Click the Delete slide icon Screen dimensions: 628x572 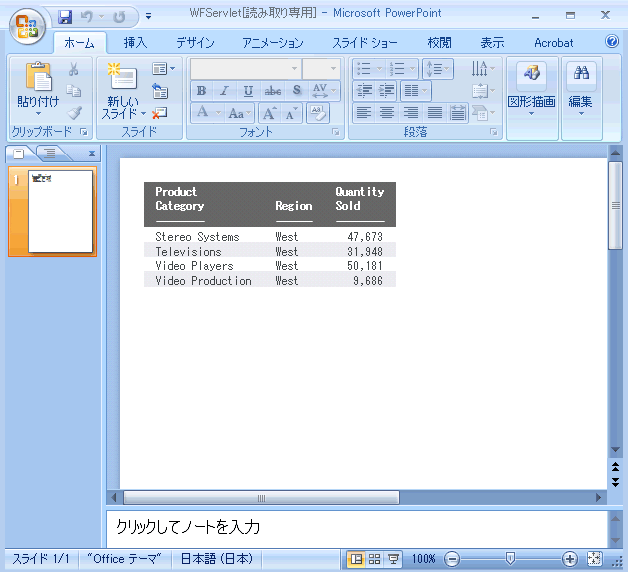click(x=160, y=113)
